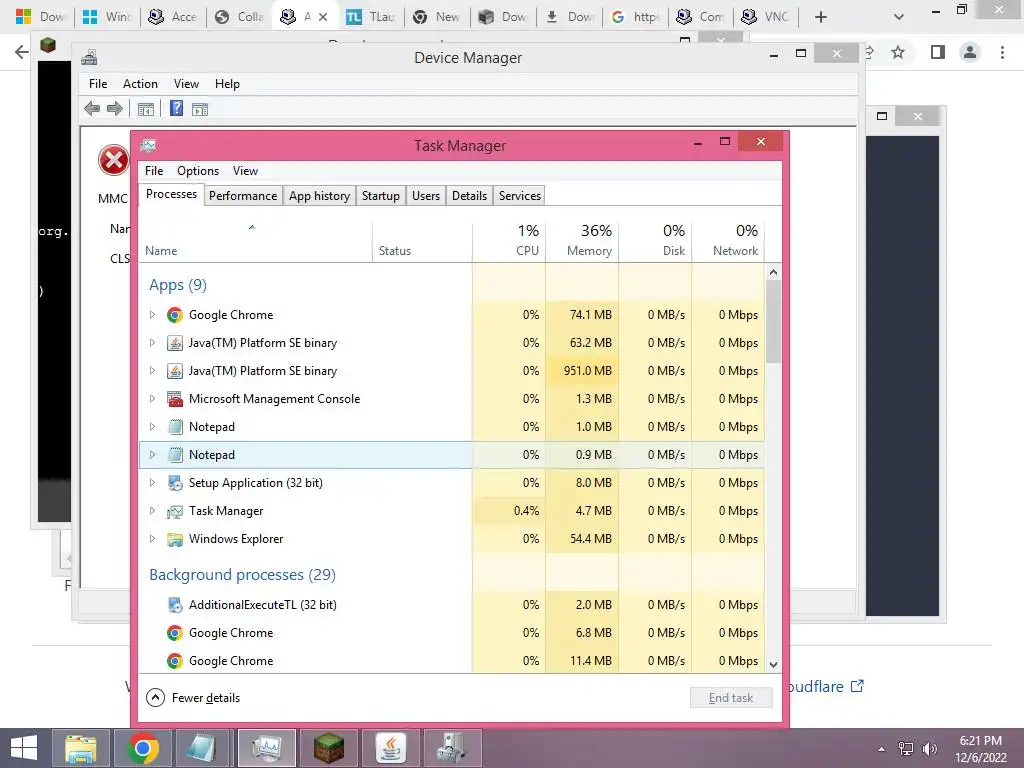The image size is (1024, 768).
Task: Open Device Manager View menu
Action: pyautogui.click(x=186, y=84)
